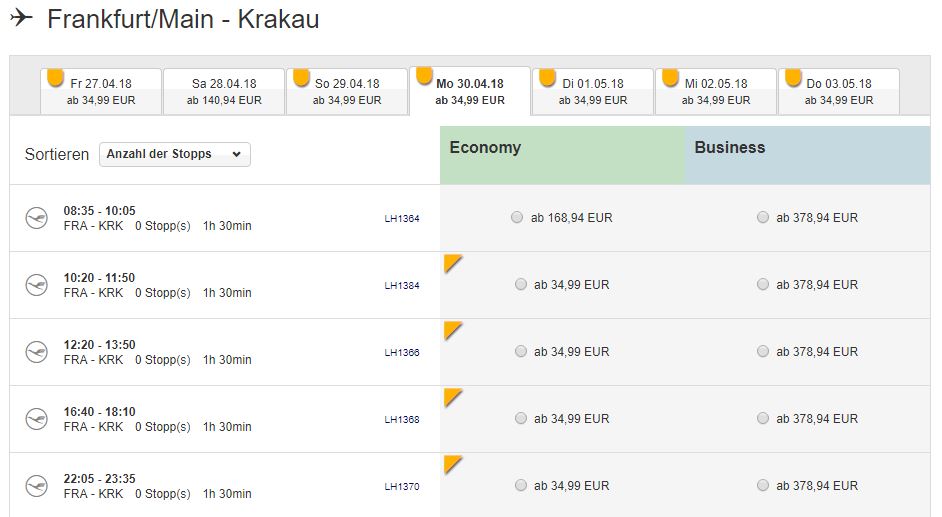Click yellow badge on So 29.04.18 tab

tap(302, 77)
